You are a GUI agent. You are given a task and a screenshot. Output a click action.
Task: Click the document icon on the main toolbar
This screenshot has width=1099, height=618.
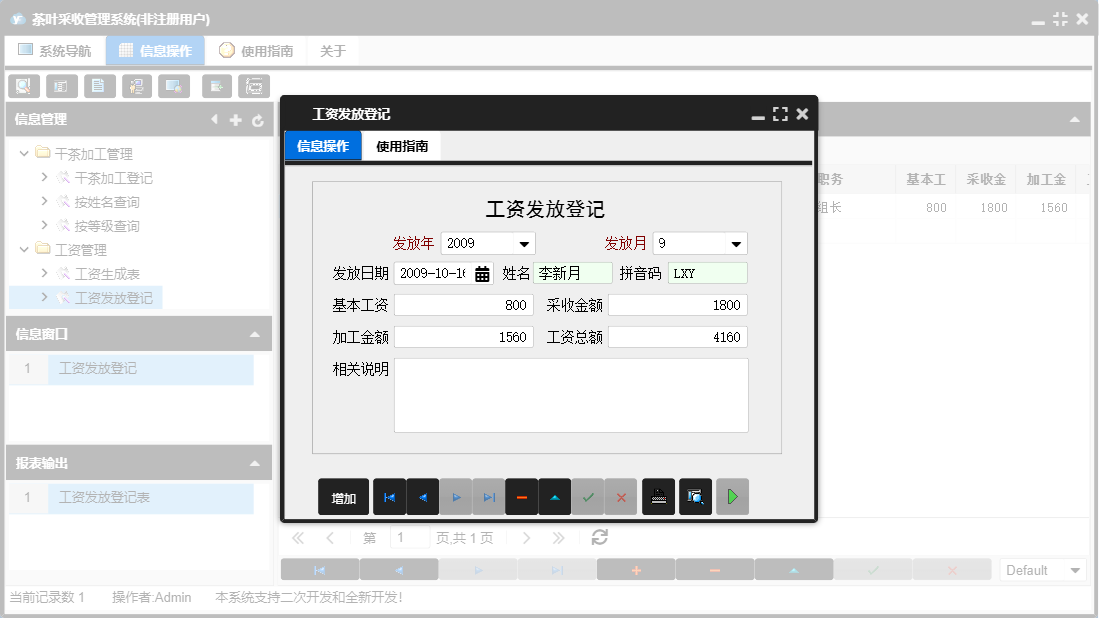(99, 85)
